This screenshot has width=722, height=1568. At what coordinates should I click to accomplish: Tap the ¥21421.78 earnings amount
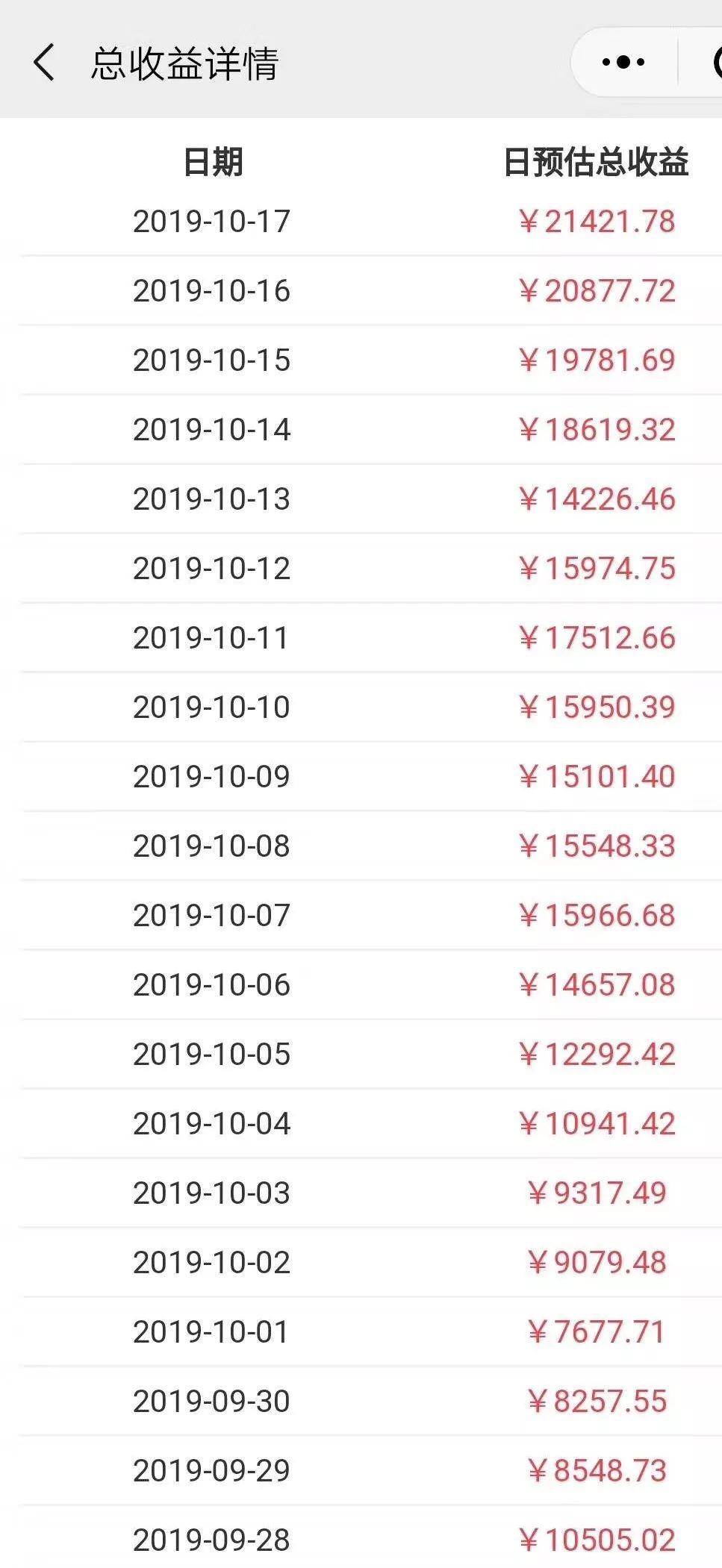coord(597,221)
